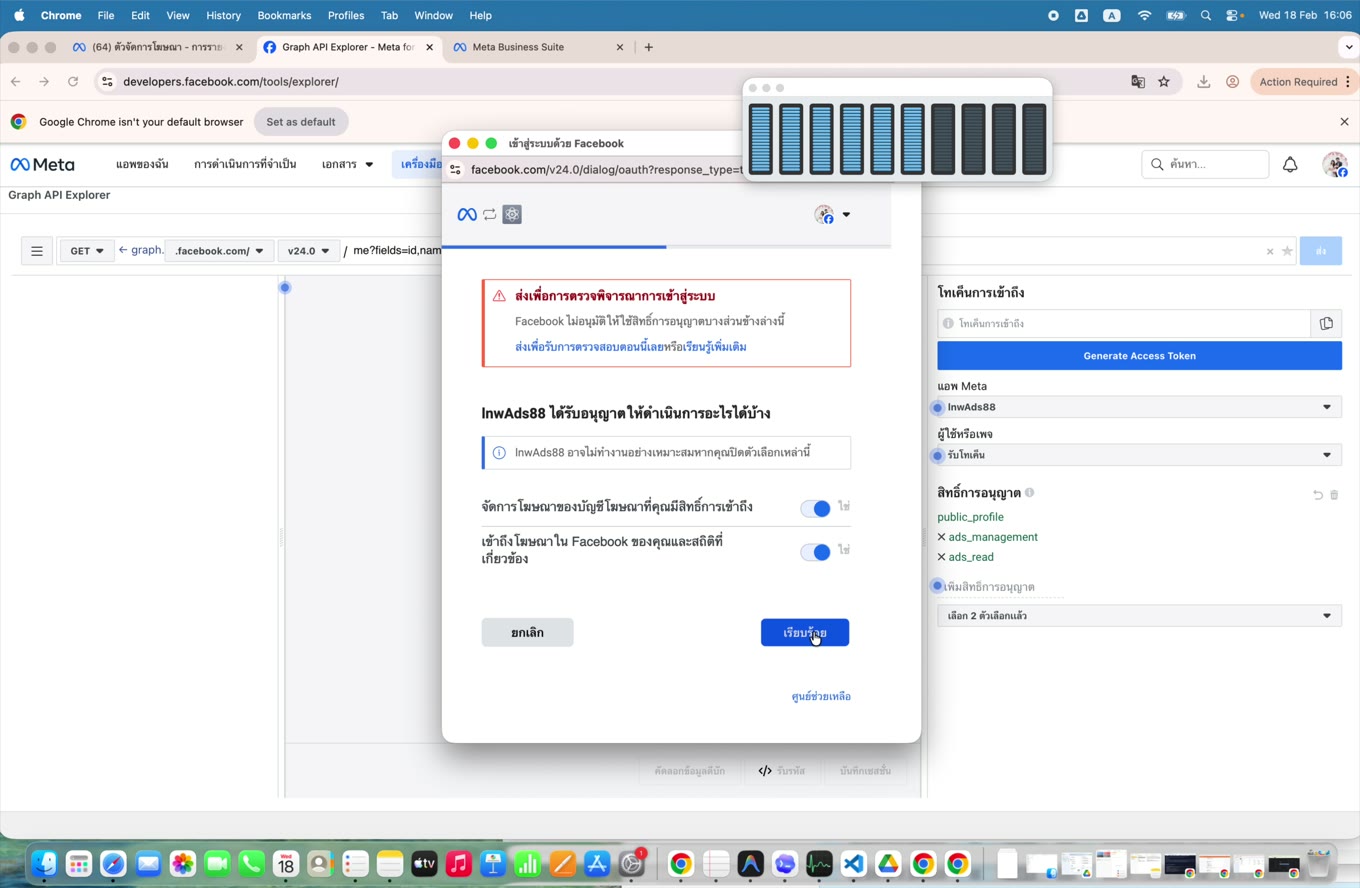Expand the เอกสาร menu in Meta header
Screen dimensions: 1360x888
pyautogui.click(x=347, y=164)
